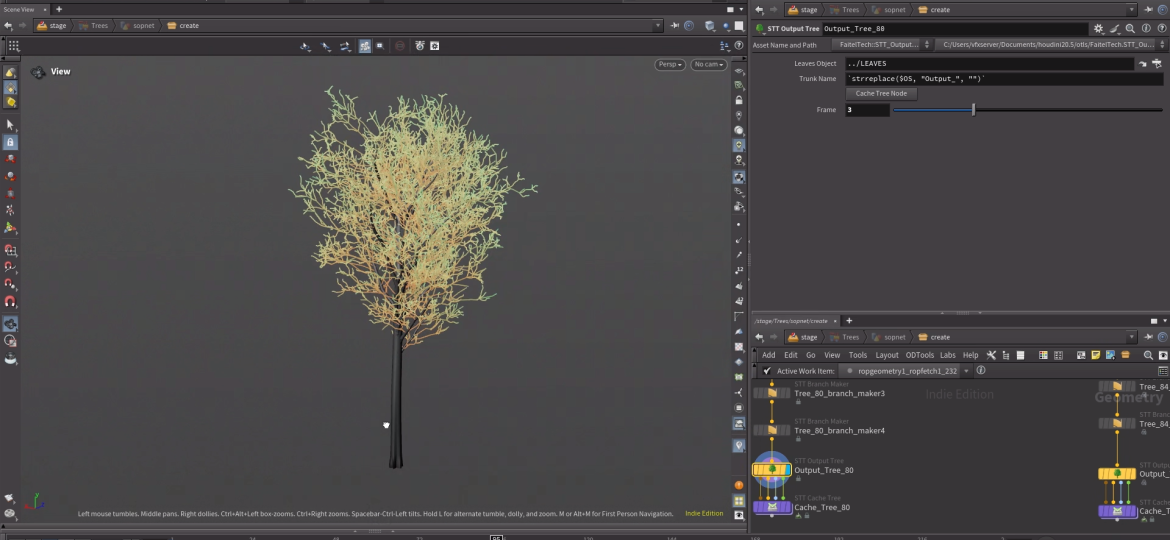Toggle the Active Work Item checkbox

tap(766, 371)
